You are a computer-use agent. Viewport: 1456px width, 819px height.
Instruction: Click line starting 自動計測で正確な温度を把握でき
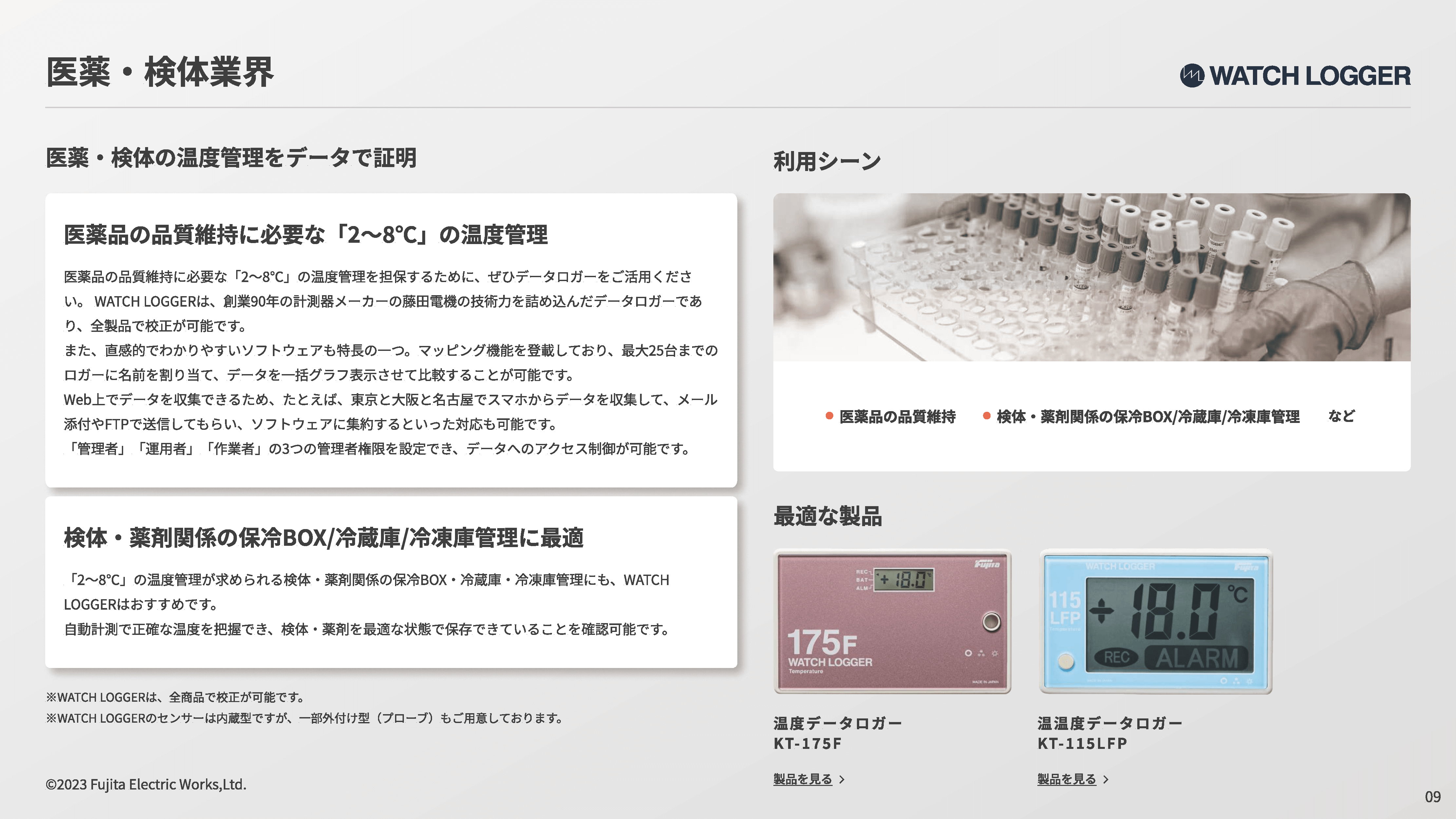[366, 629]
